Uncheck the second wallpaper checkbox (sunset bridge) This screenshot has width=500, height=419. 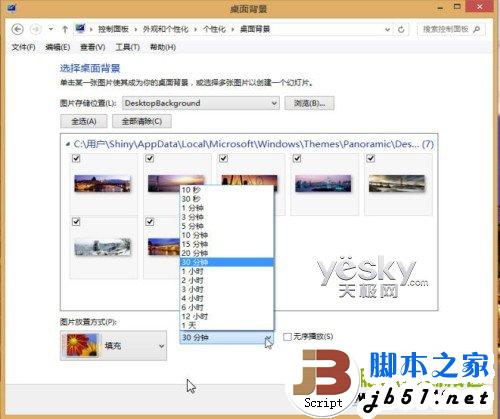click(150, 158)
